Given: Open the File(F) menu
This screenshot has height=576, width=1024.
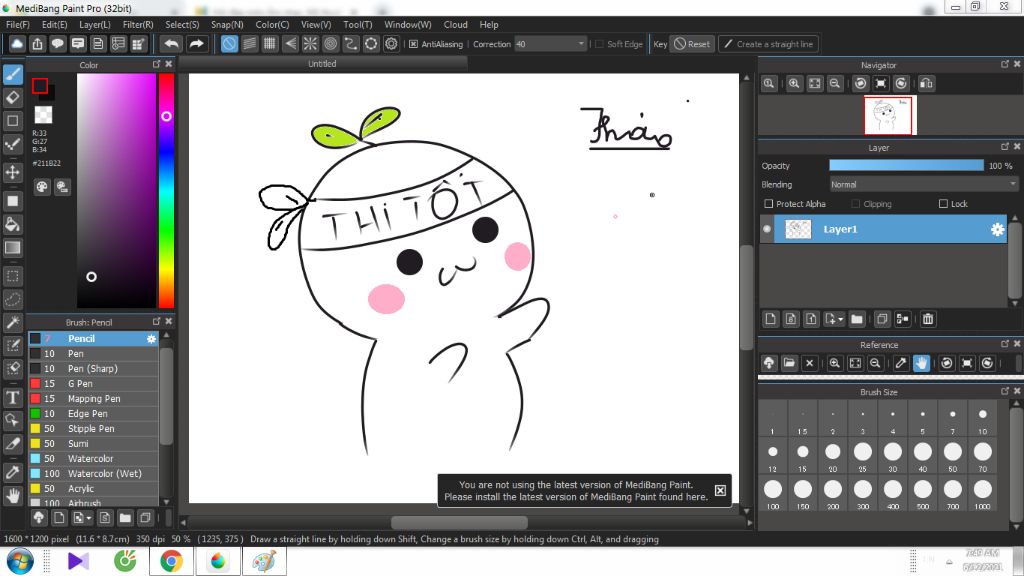Looking at the screenshot, I should point(18,25).
